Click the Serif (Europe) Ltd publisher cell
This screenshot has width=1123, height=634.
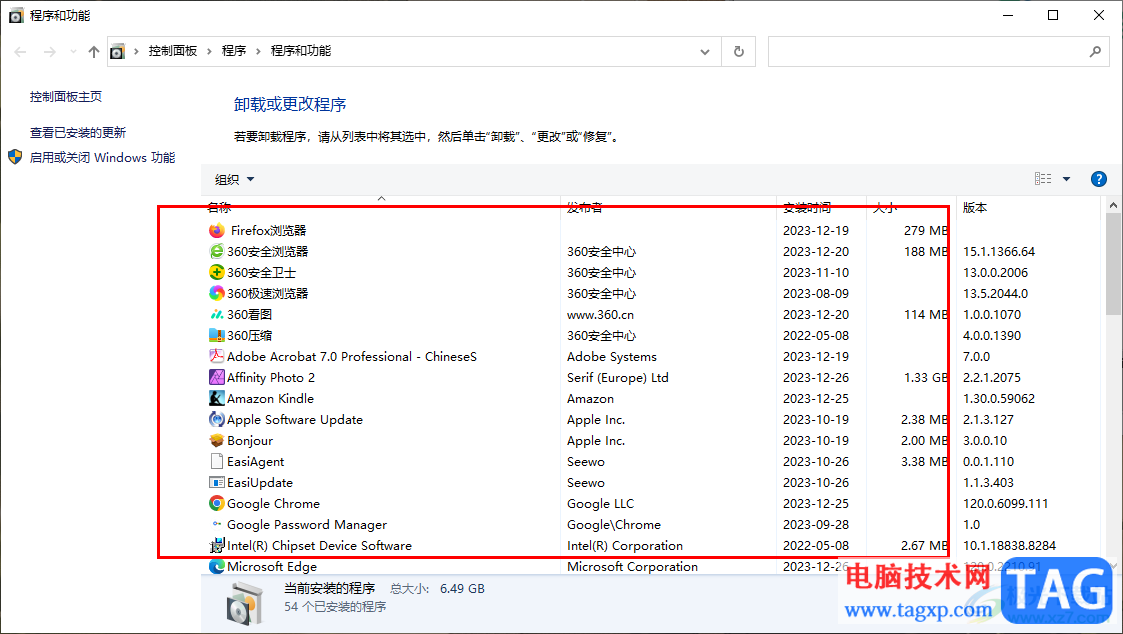618,378
